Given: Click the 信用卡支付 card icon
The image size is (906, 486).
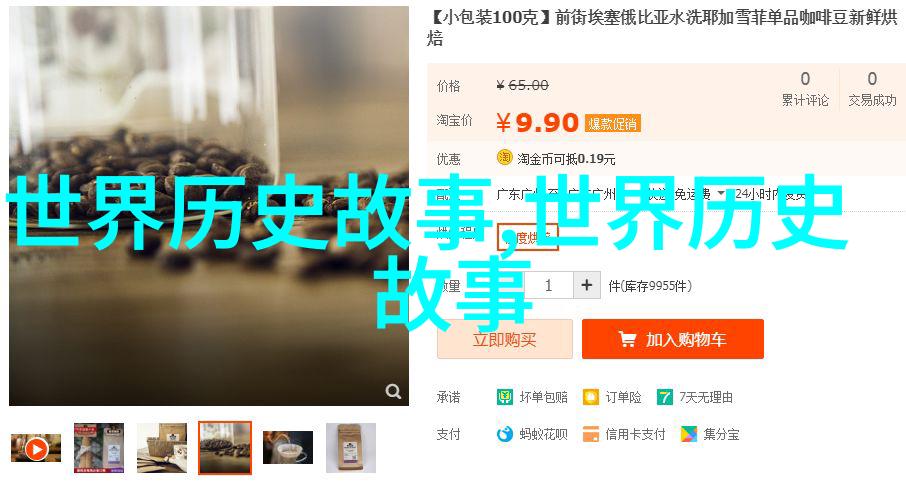Looking at the screenshot, I should point(591,434).
